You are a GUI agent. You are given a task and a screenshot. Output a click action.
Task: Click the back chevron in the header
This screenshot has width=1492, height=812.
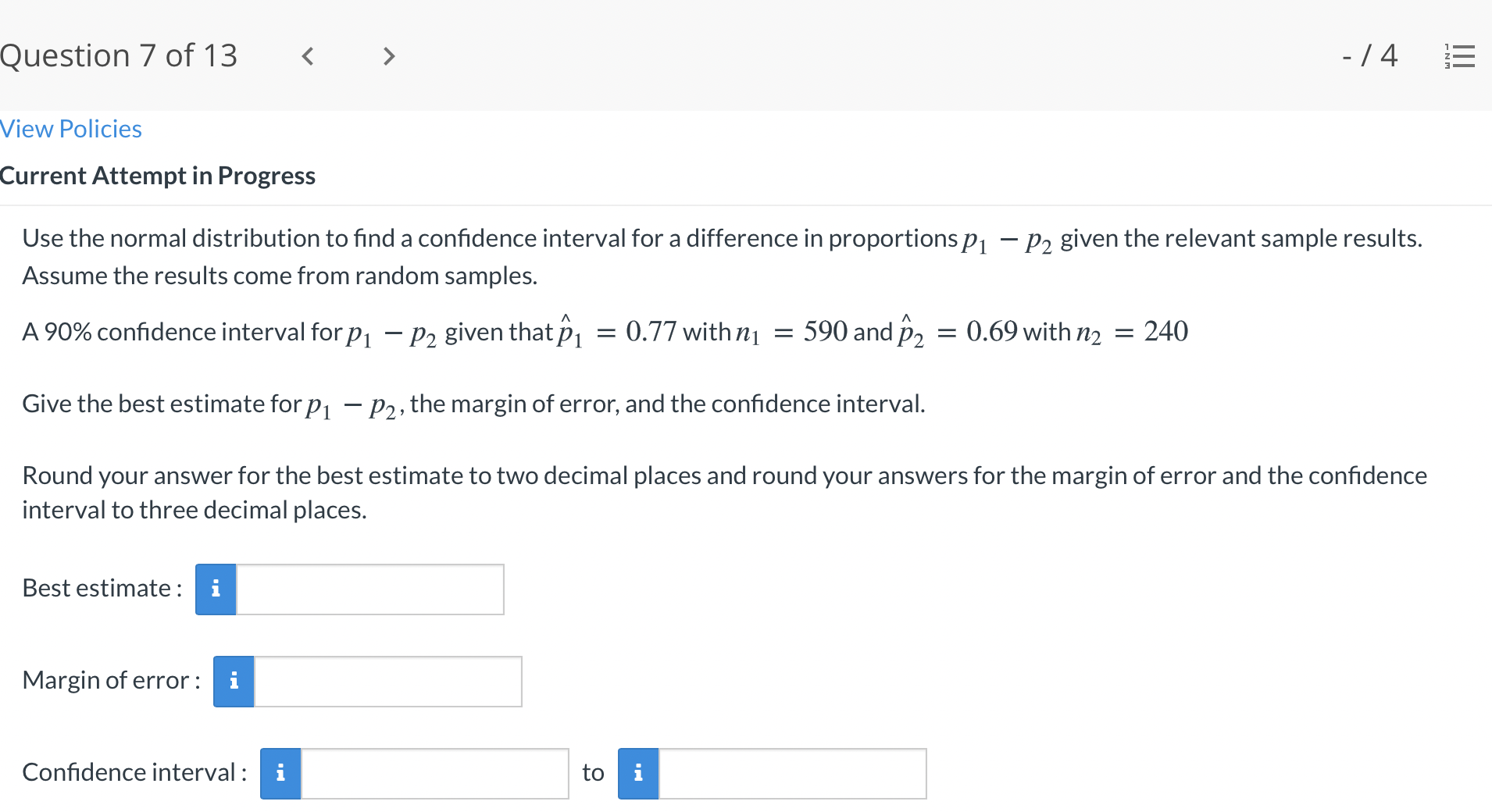point(307,55)
